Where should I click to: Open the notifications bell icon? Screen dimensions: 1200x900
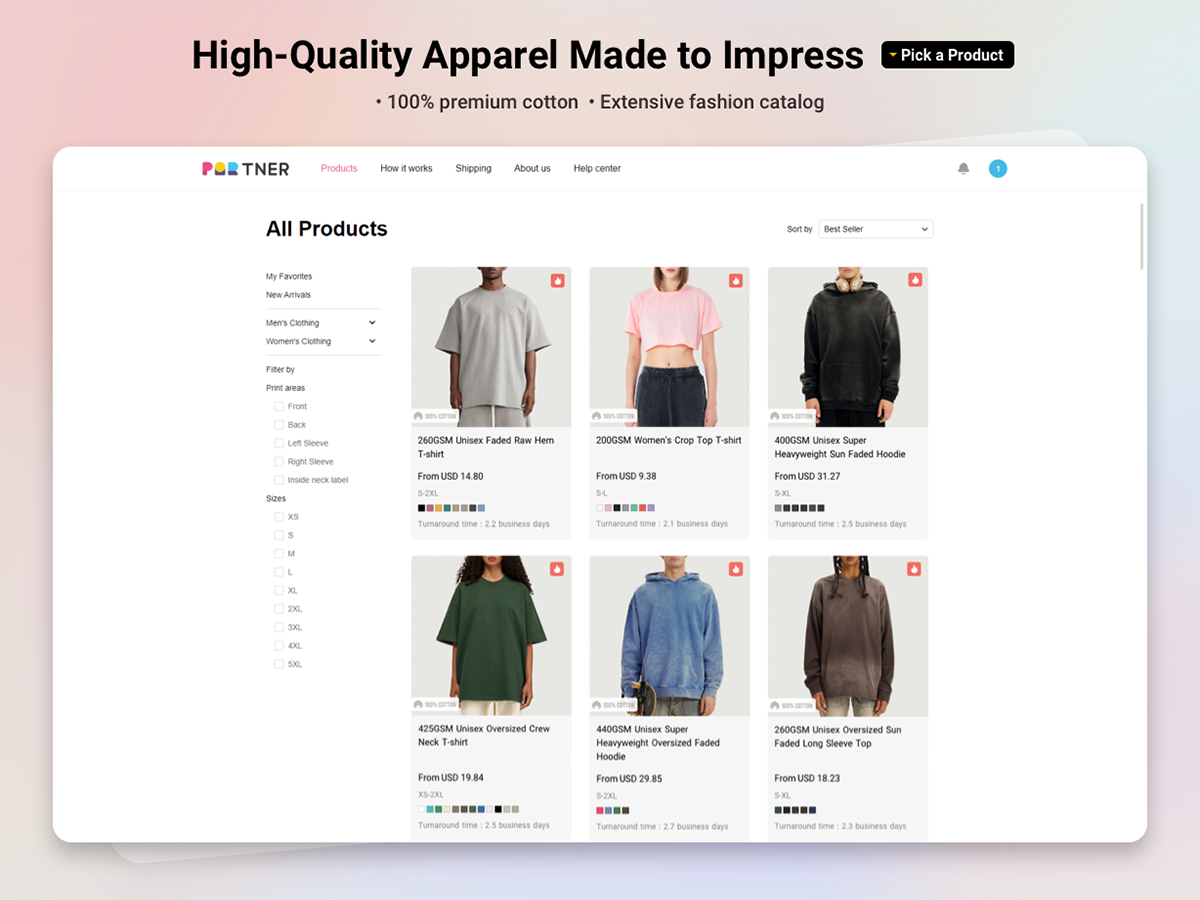coord(964,169)
